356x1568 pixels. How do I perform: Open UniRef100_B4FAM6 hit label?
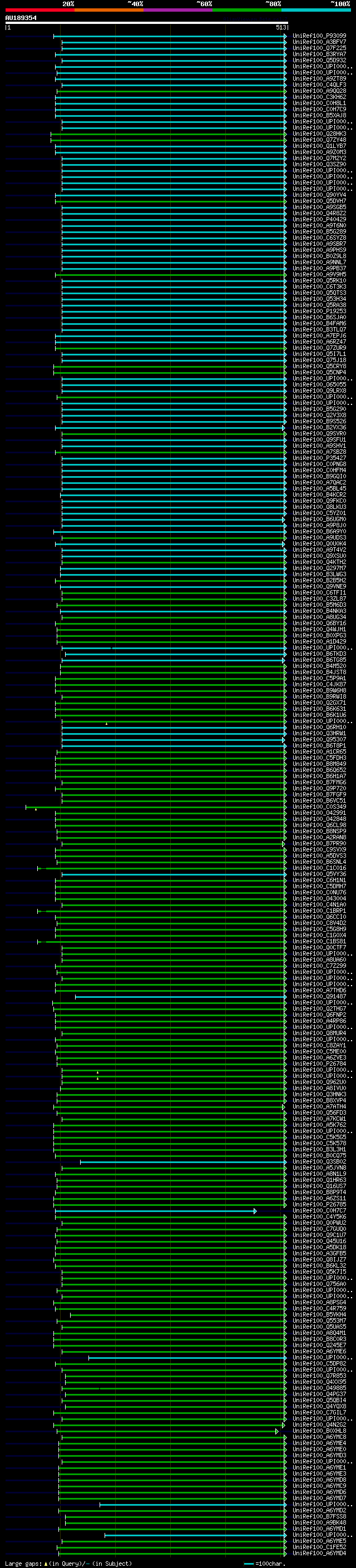pos(319,323)
